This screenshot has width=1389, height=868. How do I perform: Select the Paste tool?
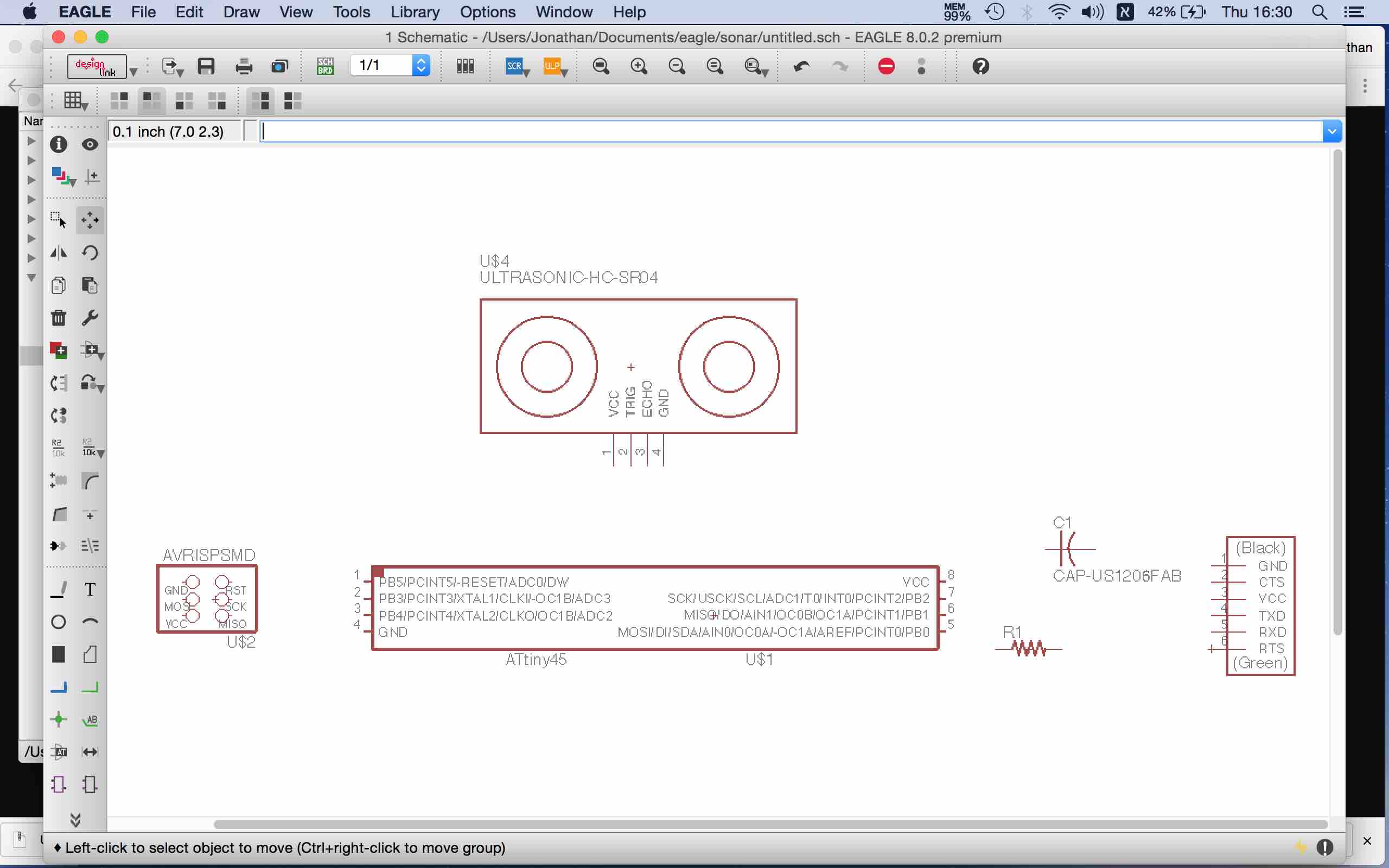(90, 285)
